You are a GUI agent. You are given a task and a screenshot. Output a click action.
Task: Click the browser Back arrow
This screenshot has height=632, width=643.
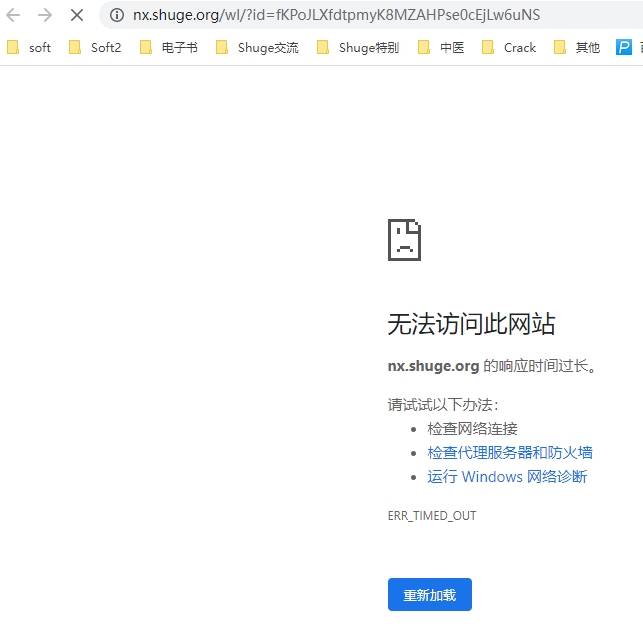(x=14, y=15)
